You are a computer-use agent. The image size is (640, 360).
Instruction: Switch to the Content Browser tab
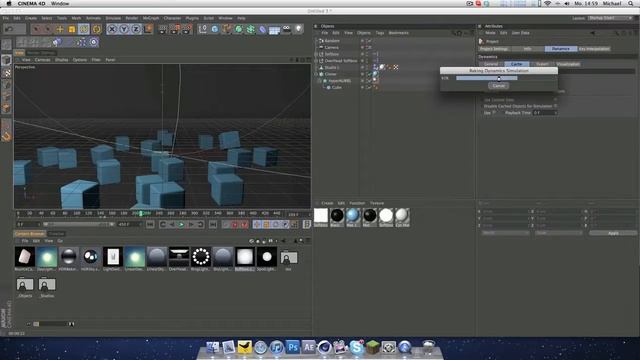click(29, 234)
